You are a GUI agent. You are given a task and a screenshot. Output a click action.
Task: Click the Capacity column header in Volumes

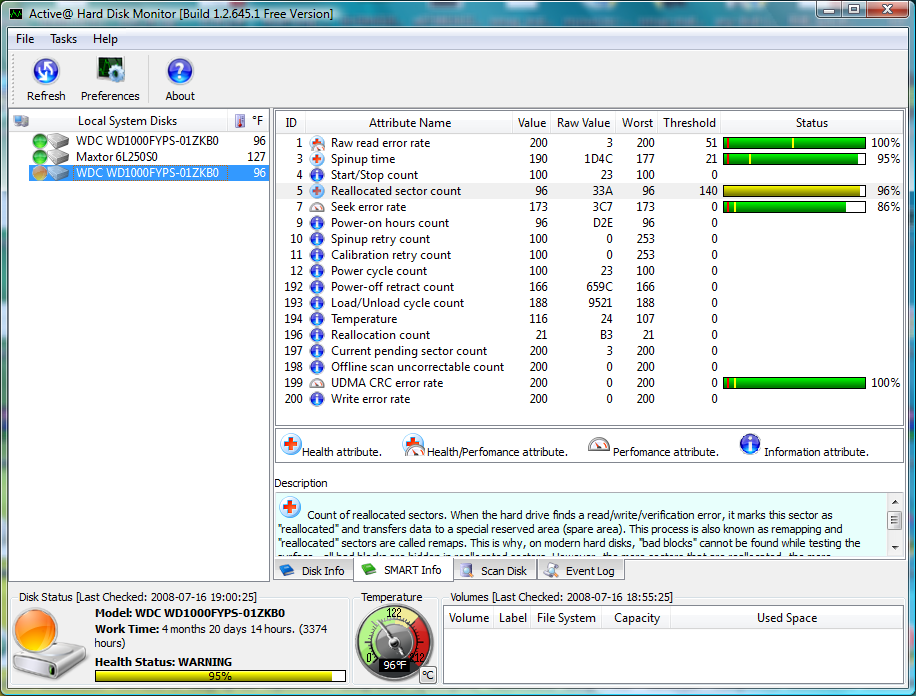coord(637,618)
